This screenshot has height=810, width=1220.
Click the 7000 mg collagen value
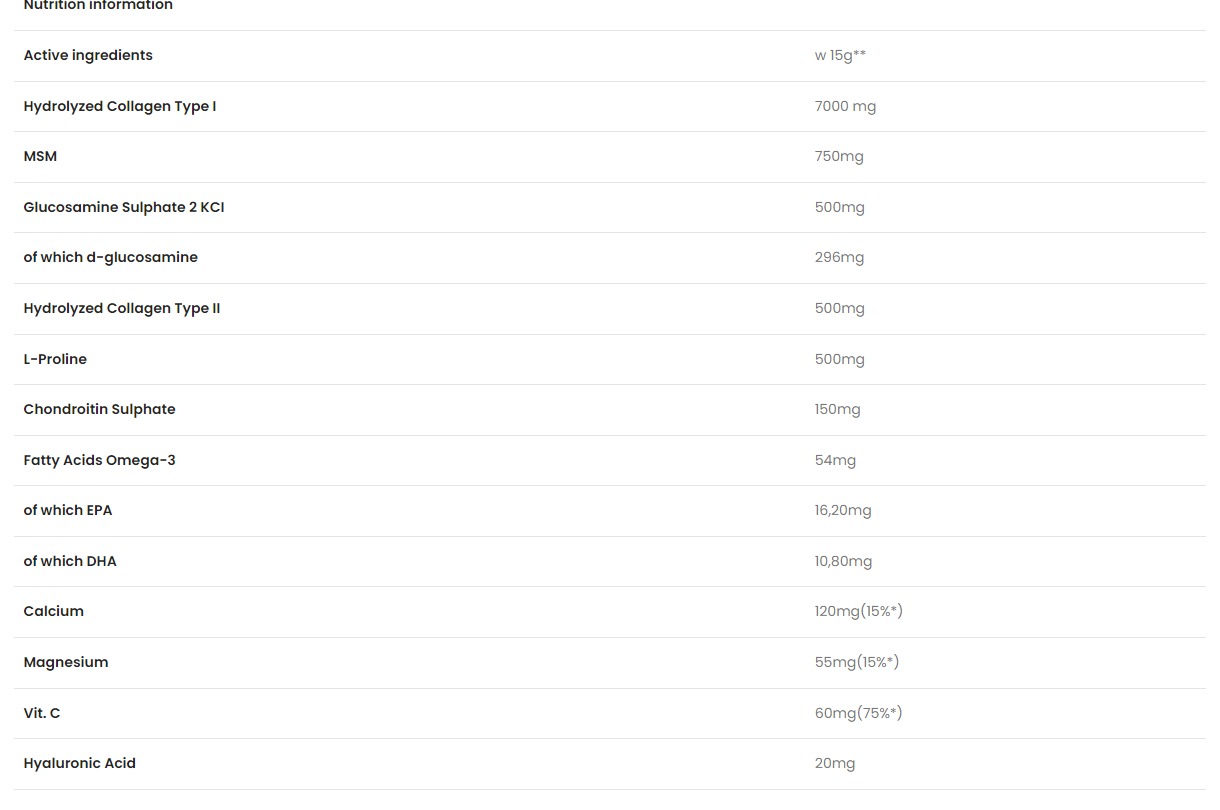pos(845,106)
